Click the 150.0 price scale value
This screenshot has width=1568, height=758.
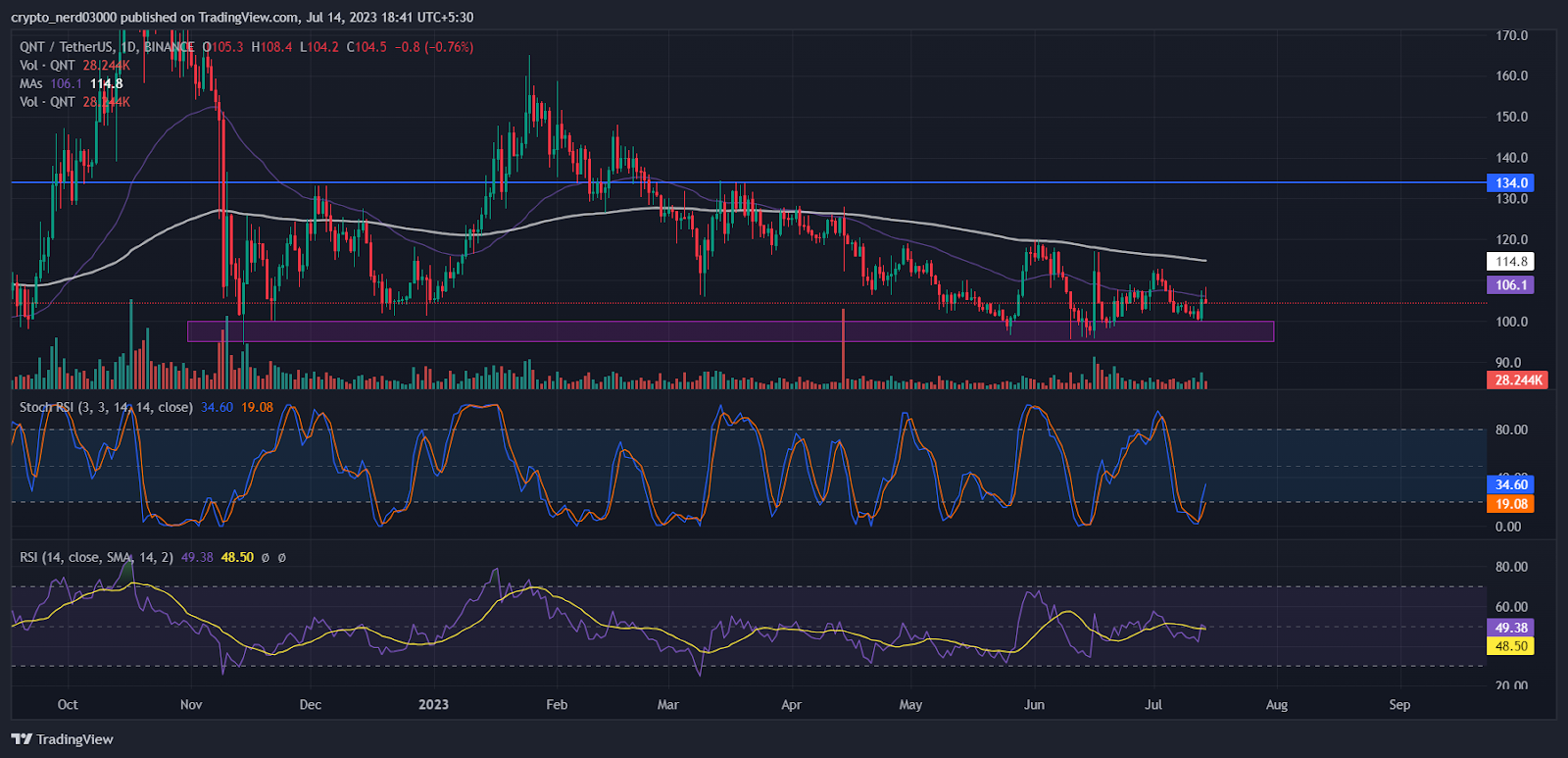point(1511,117)
